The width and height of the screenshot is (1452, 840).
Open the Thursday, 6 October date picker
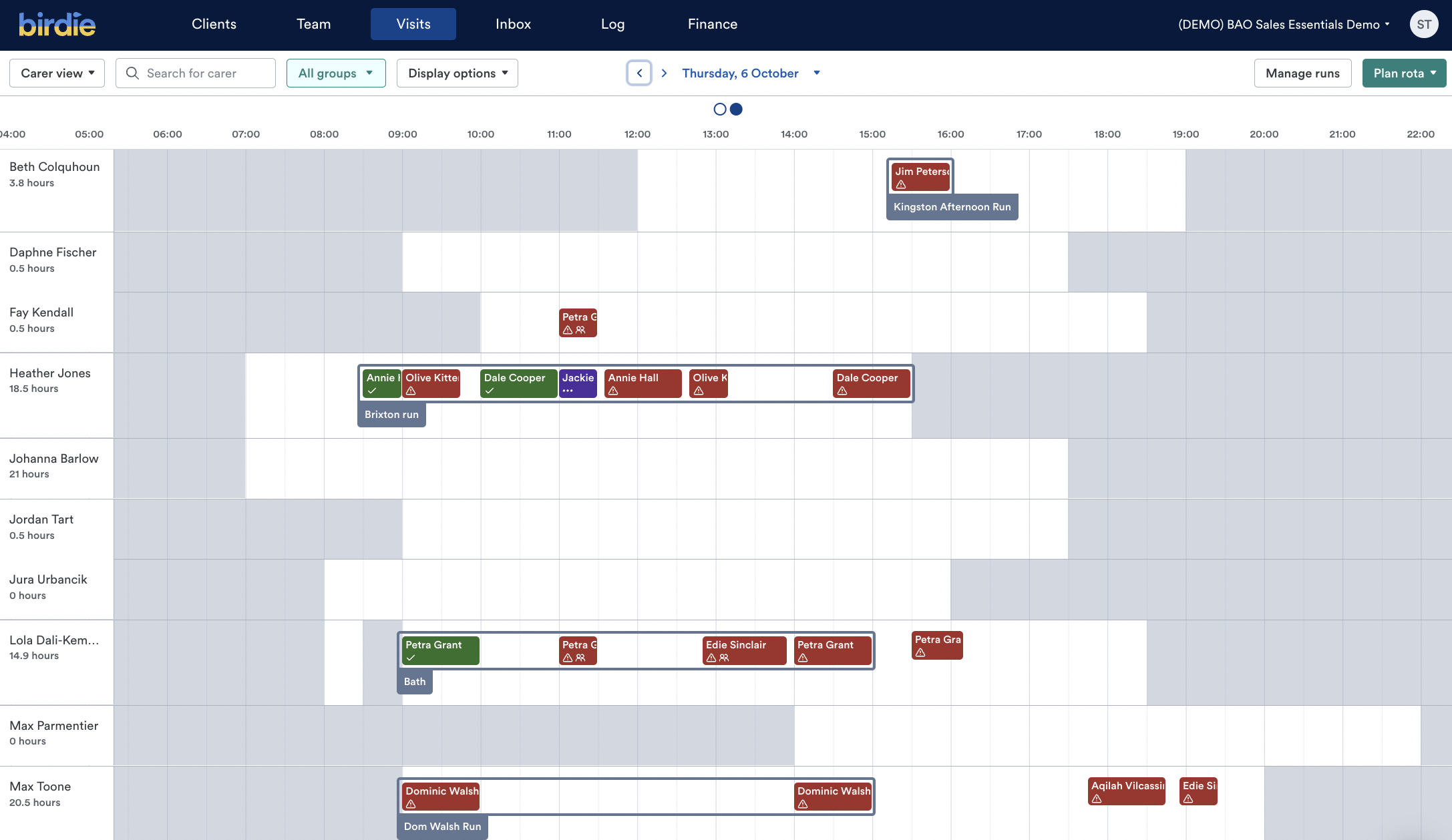pyautogui.click(x=749, y=73)
